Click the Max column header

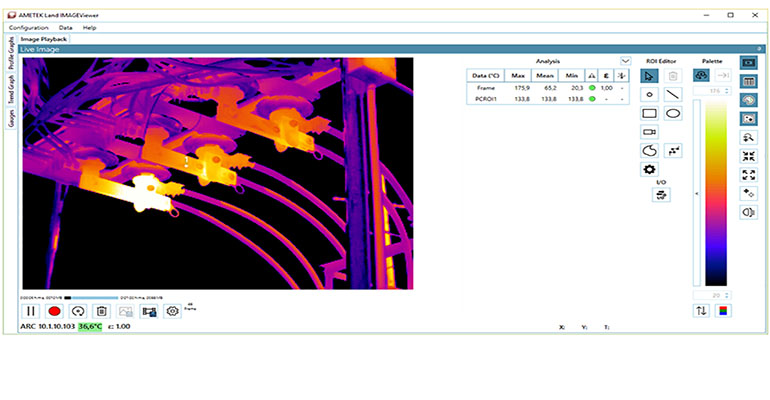click(x=518, y=76)
